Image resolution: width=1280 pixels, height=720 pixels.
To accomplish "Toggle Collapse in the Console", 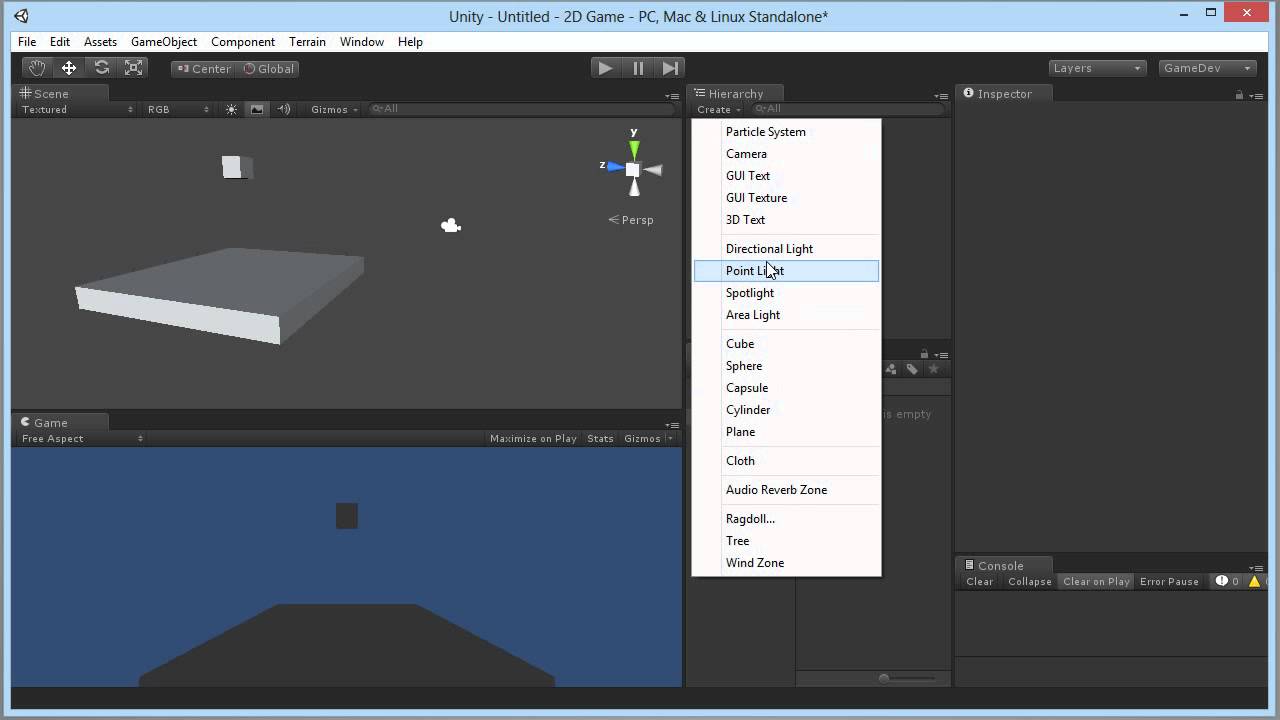I will pos(1030,582).
